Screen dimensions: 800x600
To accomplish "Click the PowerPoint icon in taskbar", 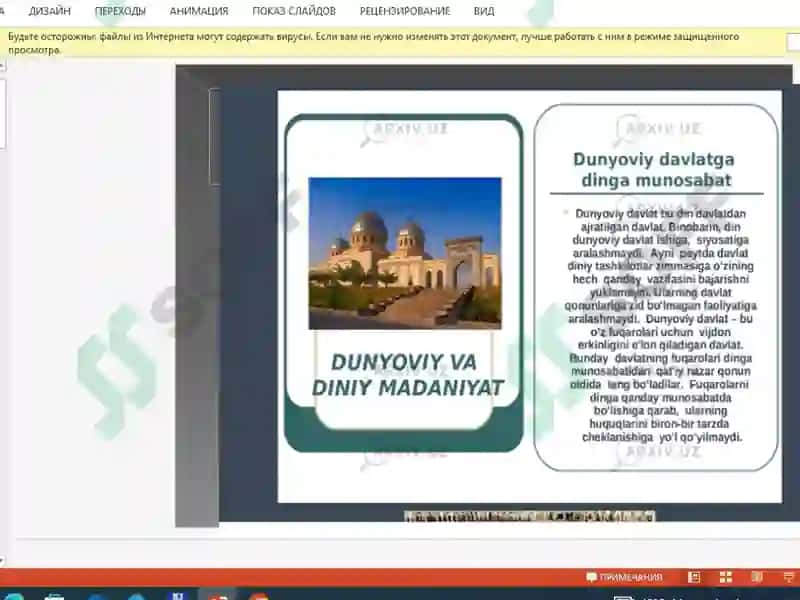I will pyautogui.click(x=218, y=595).
